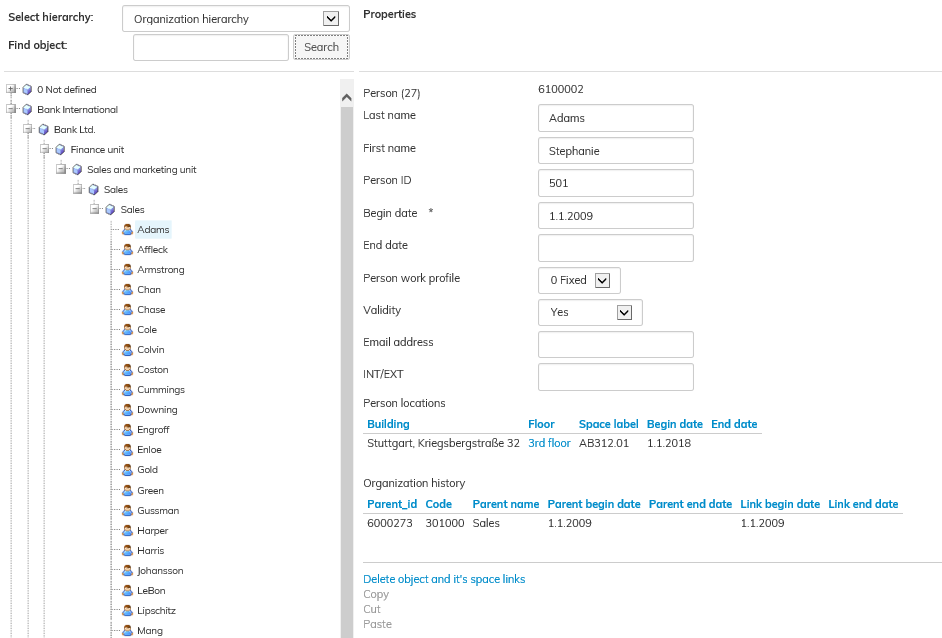
Task: Click the cube icon for Bank International
Action: (27, 110)
